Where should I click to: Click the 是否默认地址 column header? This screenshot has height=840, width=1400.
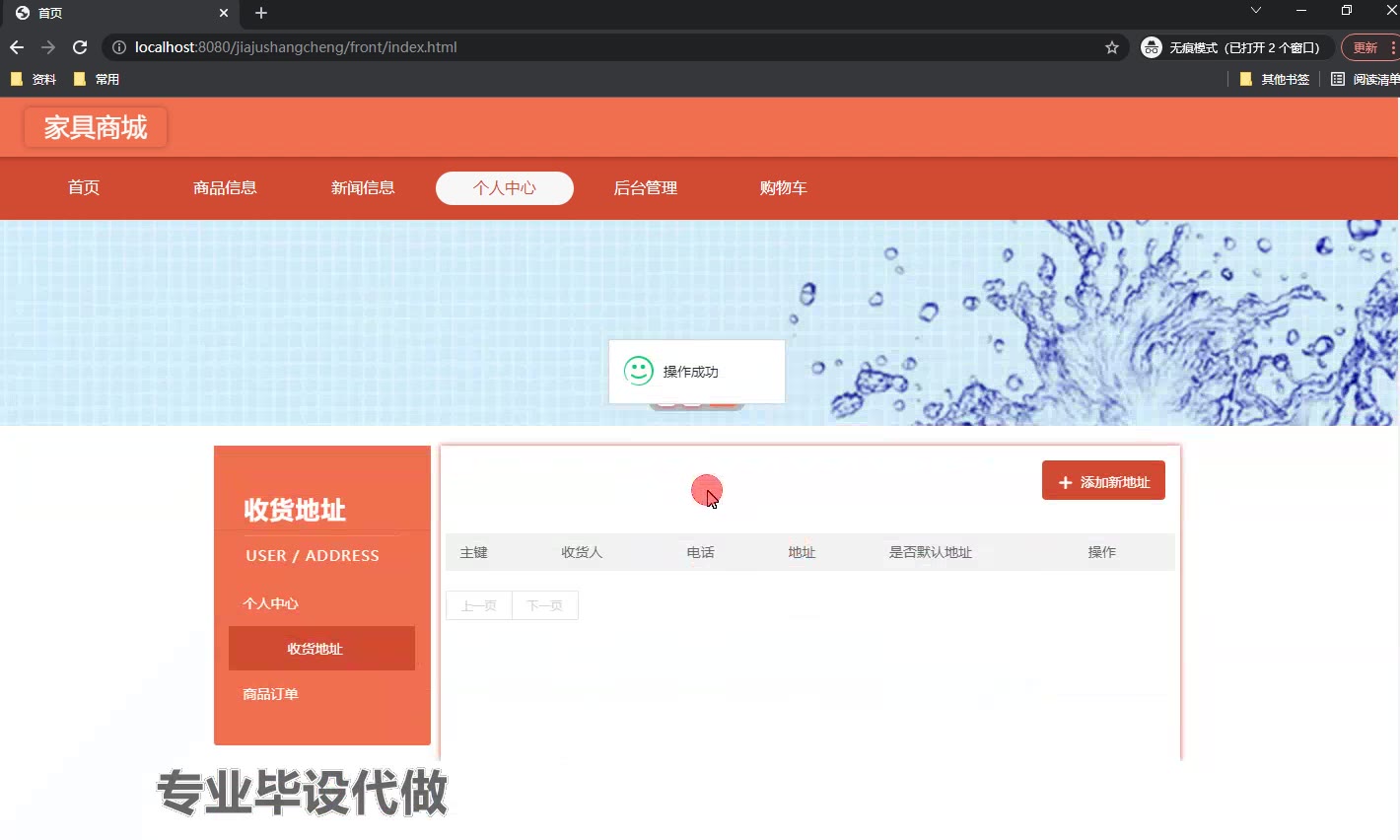(931, 552)
